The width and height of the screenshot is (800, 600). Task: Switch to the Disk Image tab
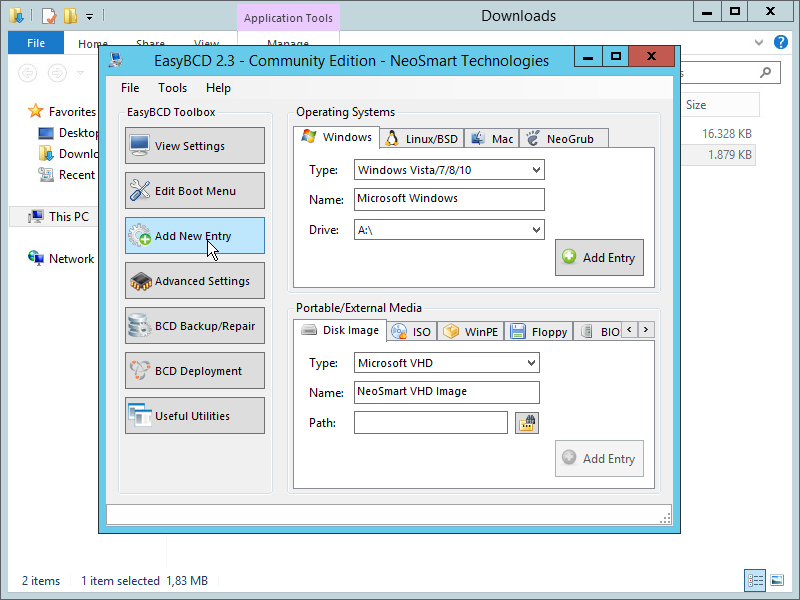(x=340, y=330)
